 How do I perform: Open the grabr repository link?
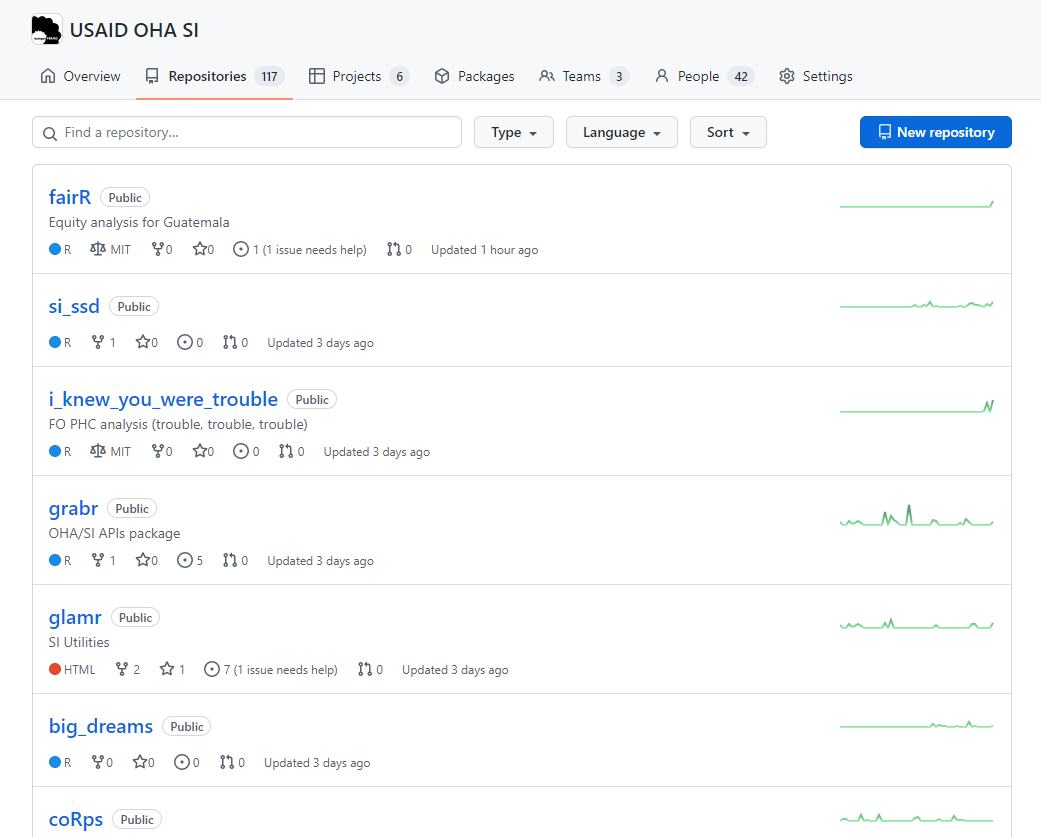coord(73,508)
